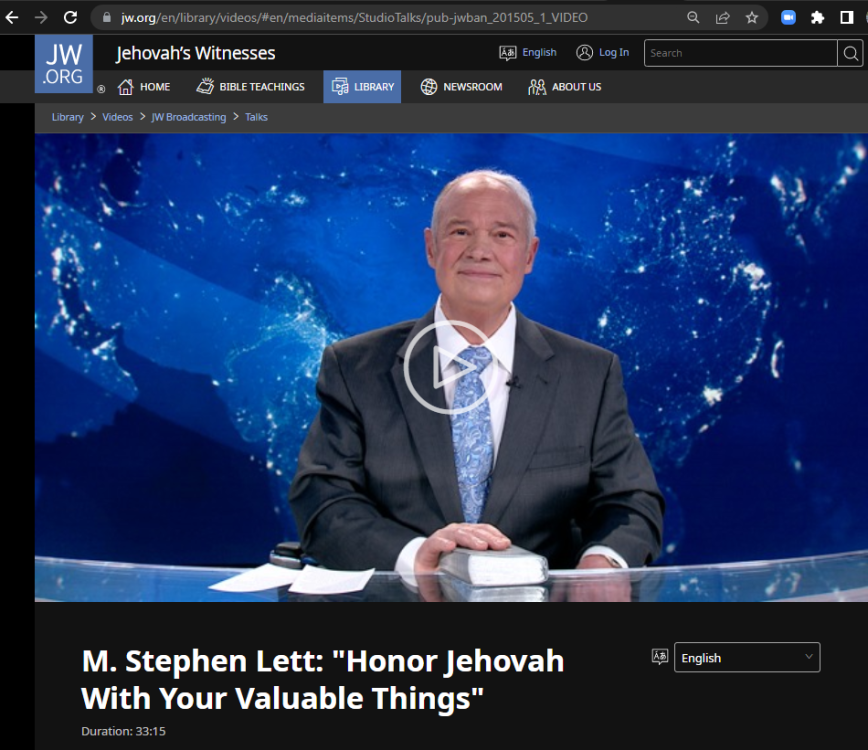Viewport: 868px width, 750px height.
Task: Open the language selector icon in the top bar
Action: (506, 52)
